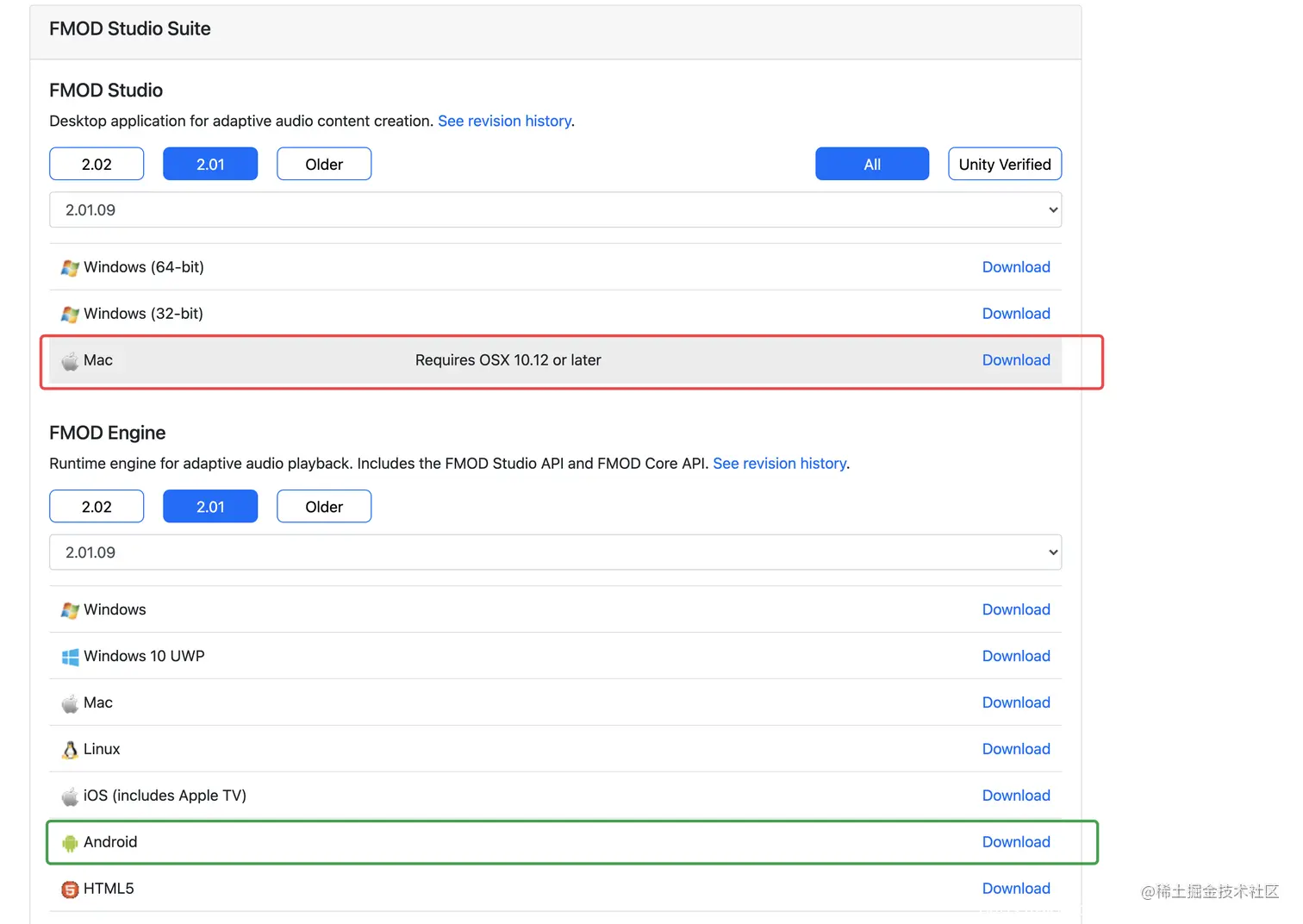1303x924 pixels.
Task: Click HTML5 shield icon
Action: [70, 890]
